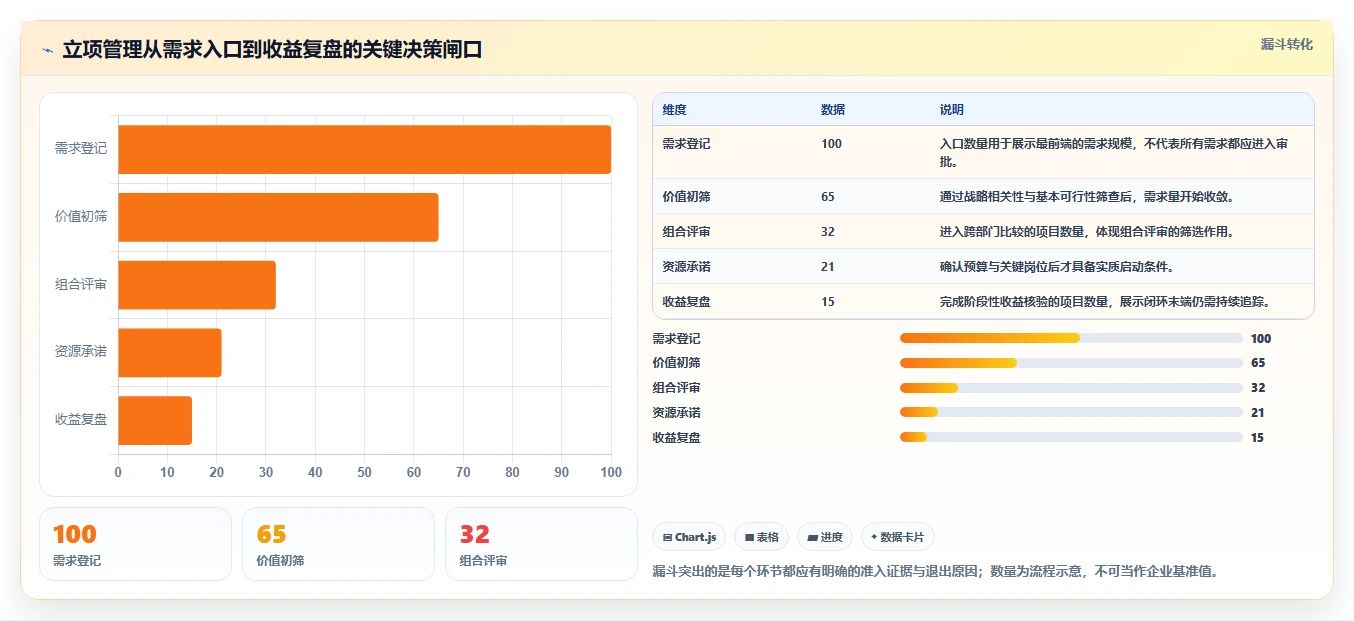Click the page title 立项管理从需求入口

[x=272, y=50]
